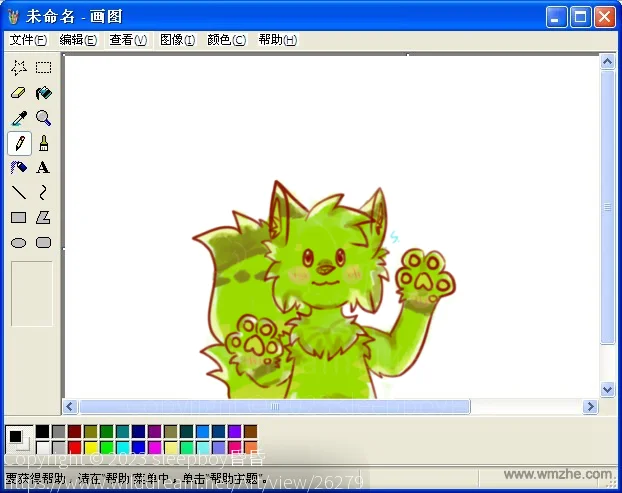Pick the Eraser tool

19,93
